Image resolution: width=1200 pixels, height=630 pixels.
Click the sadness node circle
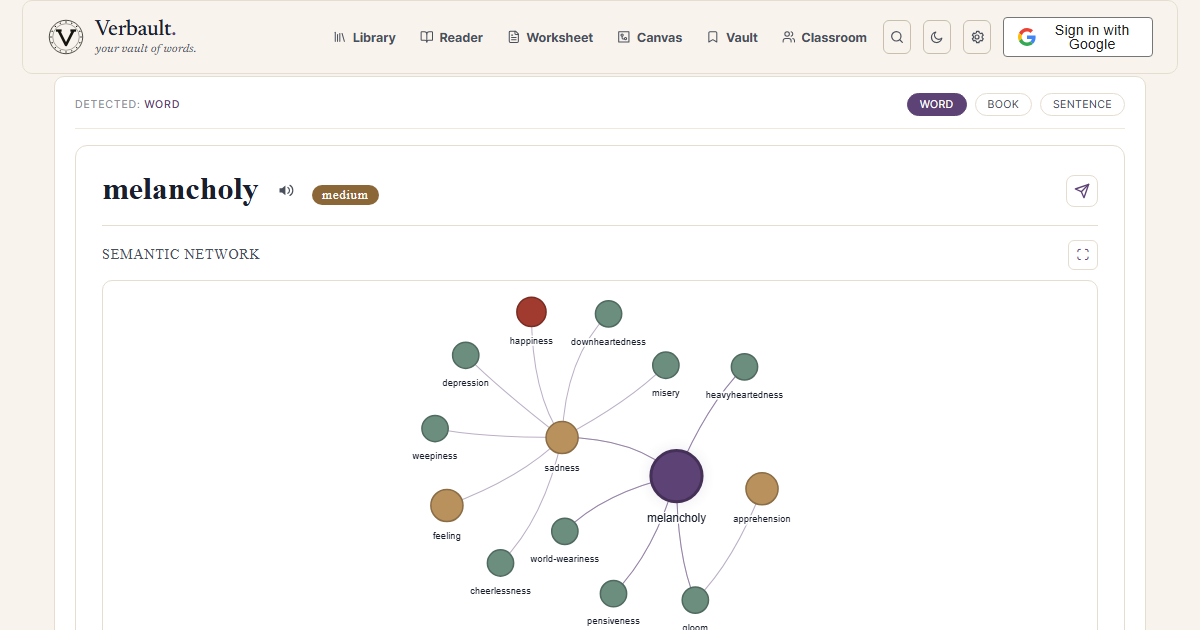562,437
